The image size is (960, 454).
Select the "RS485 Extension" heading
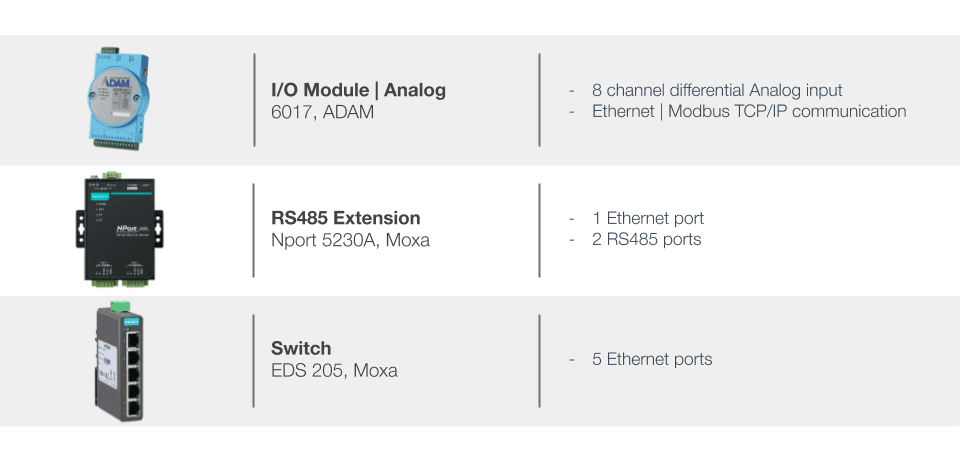pos(345,218)
